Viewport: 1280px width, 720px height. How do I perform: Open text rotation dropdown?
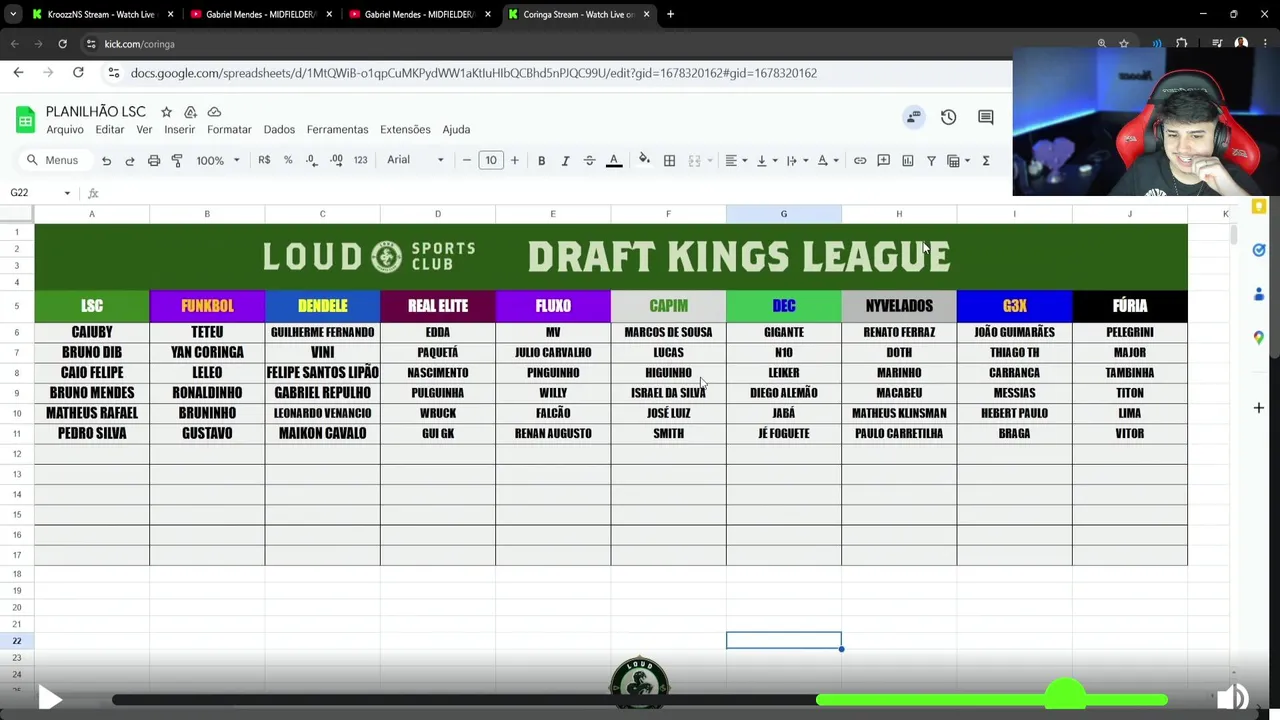click(828, 160)
